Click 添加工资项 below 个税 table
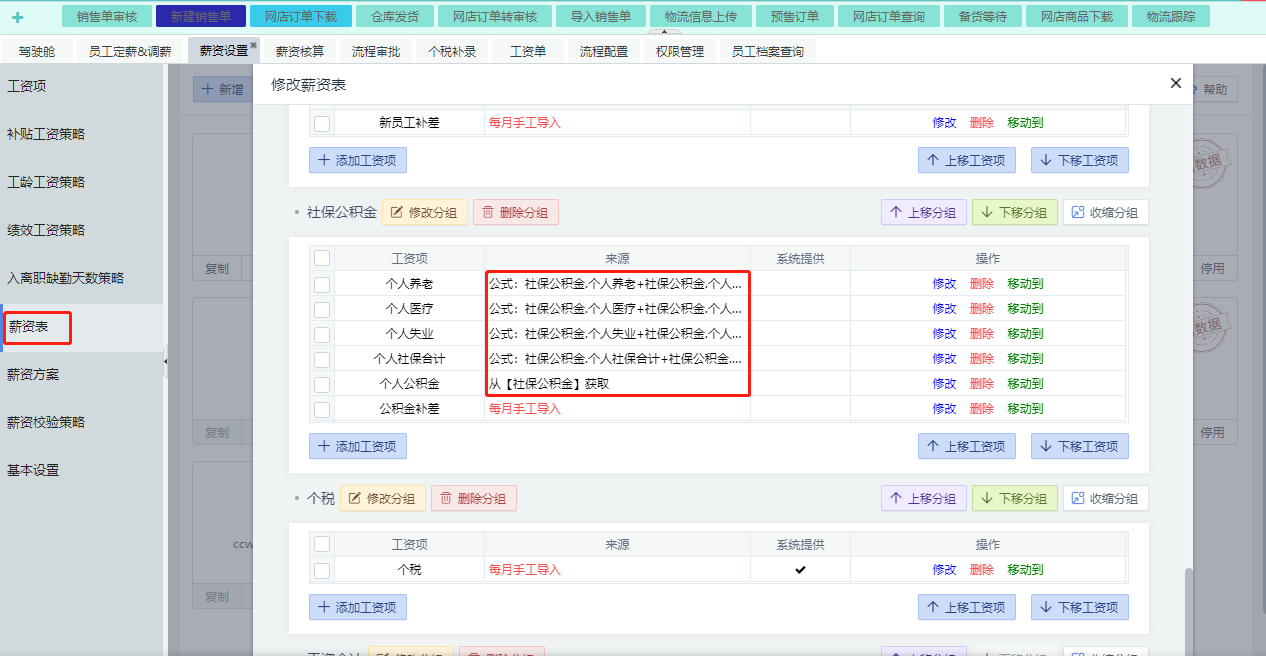Image resolution: width=1266 pixels, height=656 pixels. (358, 607)
